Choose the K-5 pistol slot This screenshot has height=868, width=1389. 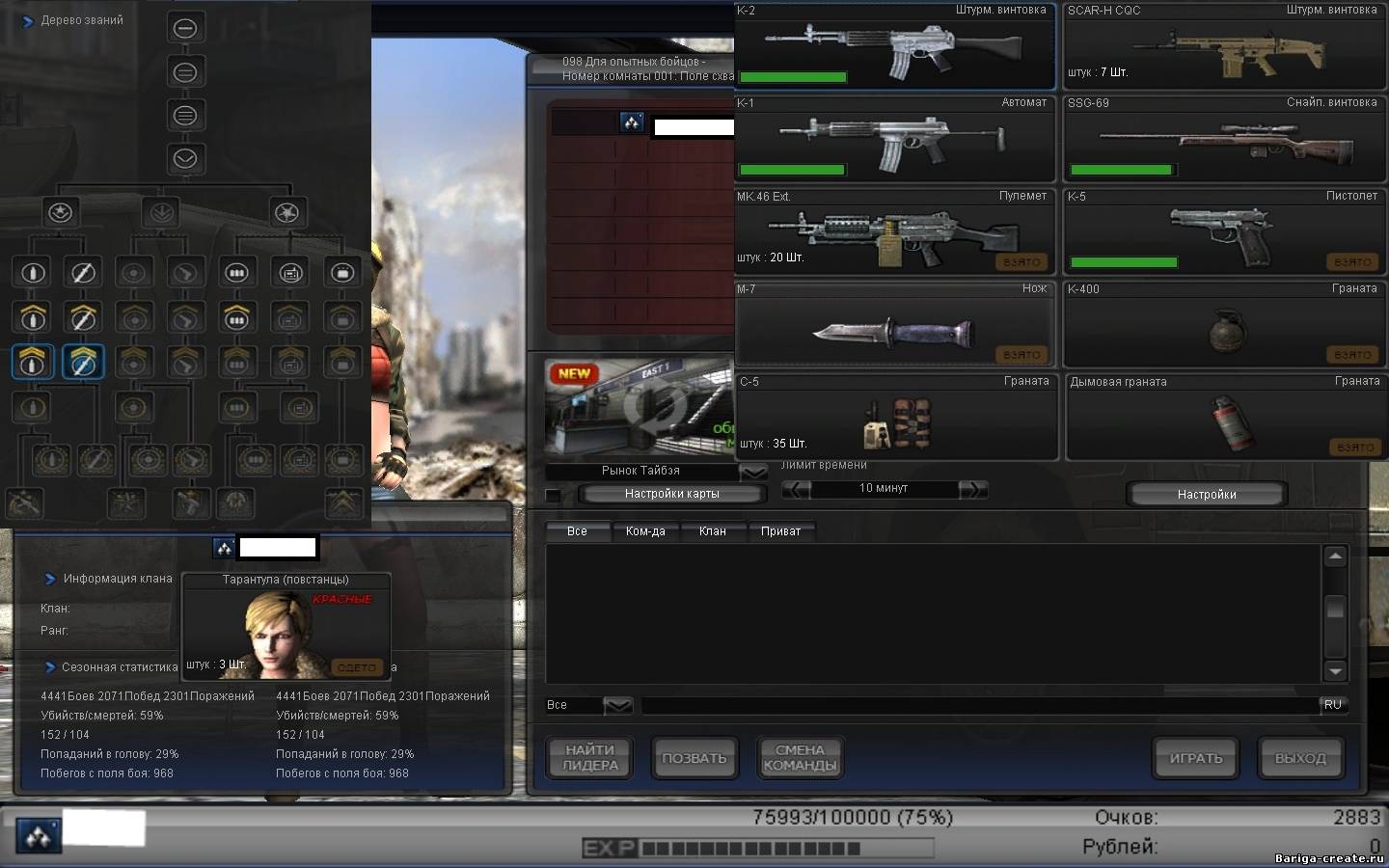(x=1223, y=233)
